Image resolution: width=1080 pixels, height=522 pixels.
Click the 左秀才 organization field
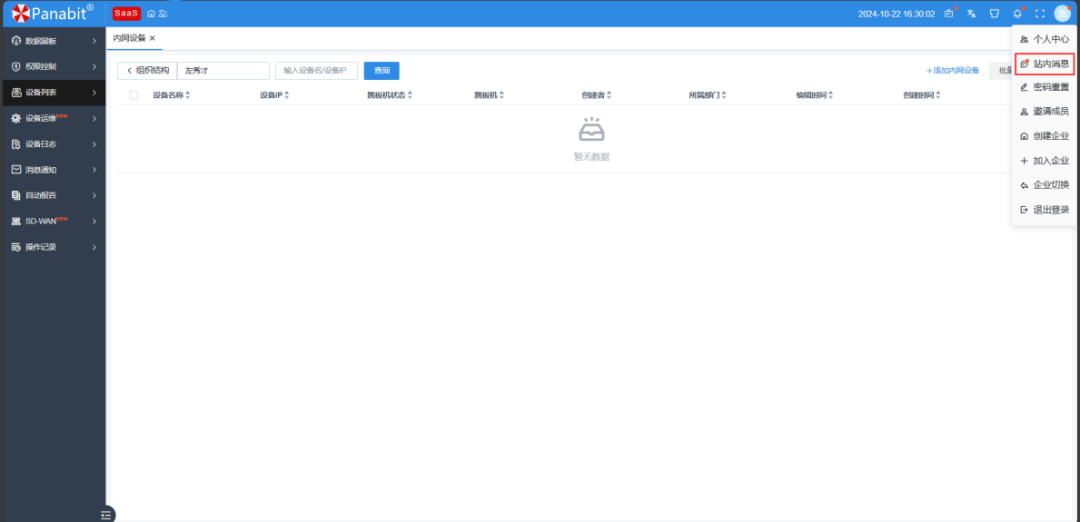point(223,71)
